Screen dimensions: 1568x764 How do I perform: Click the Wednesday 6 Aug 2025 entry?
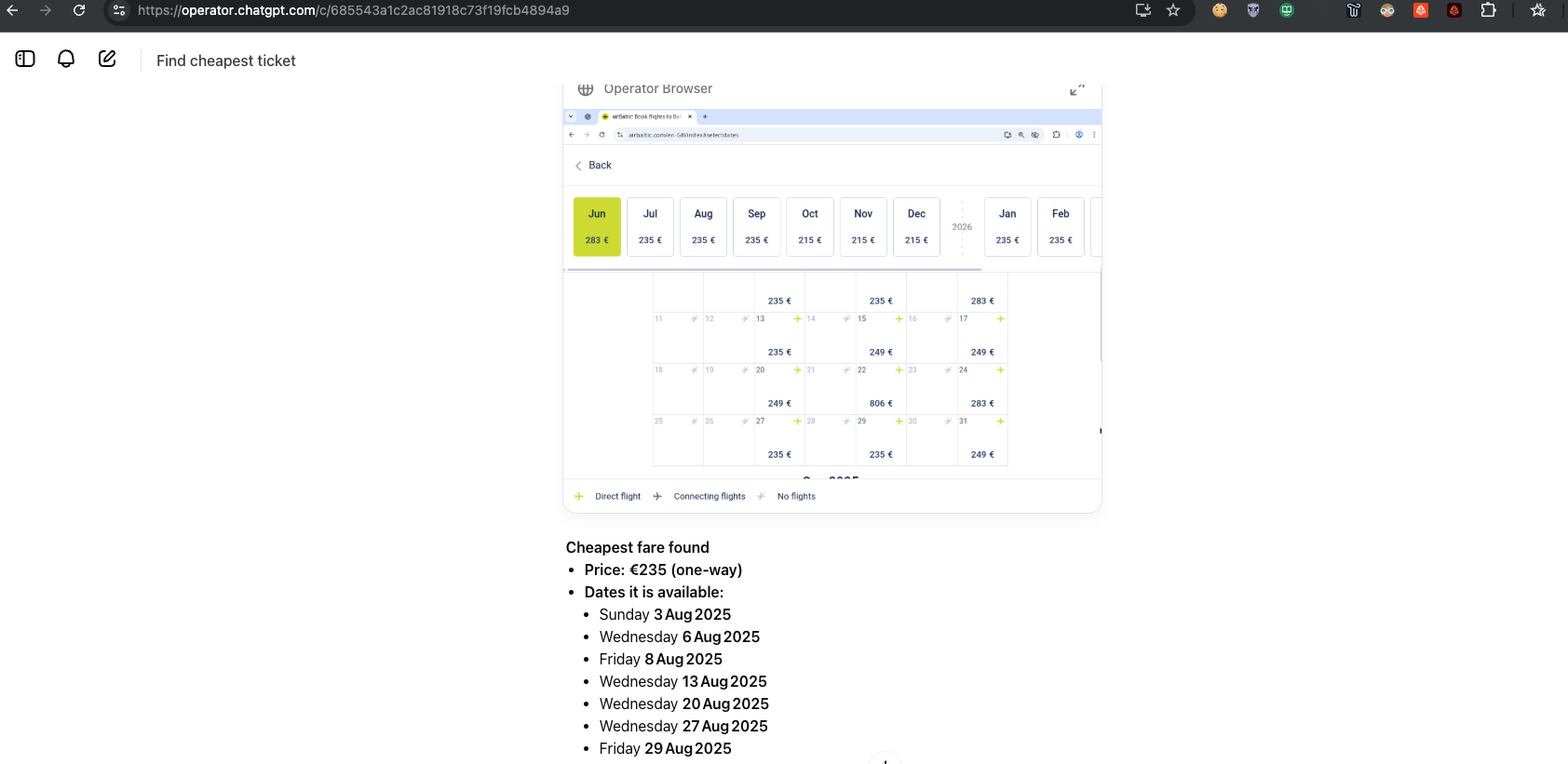(680, 637)
